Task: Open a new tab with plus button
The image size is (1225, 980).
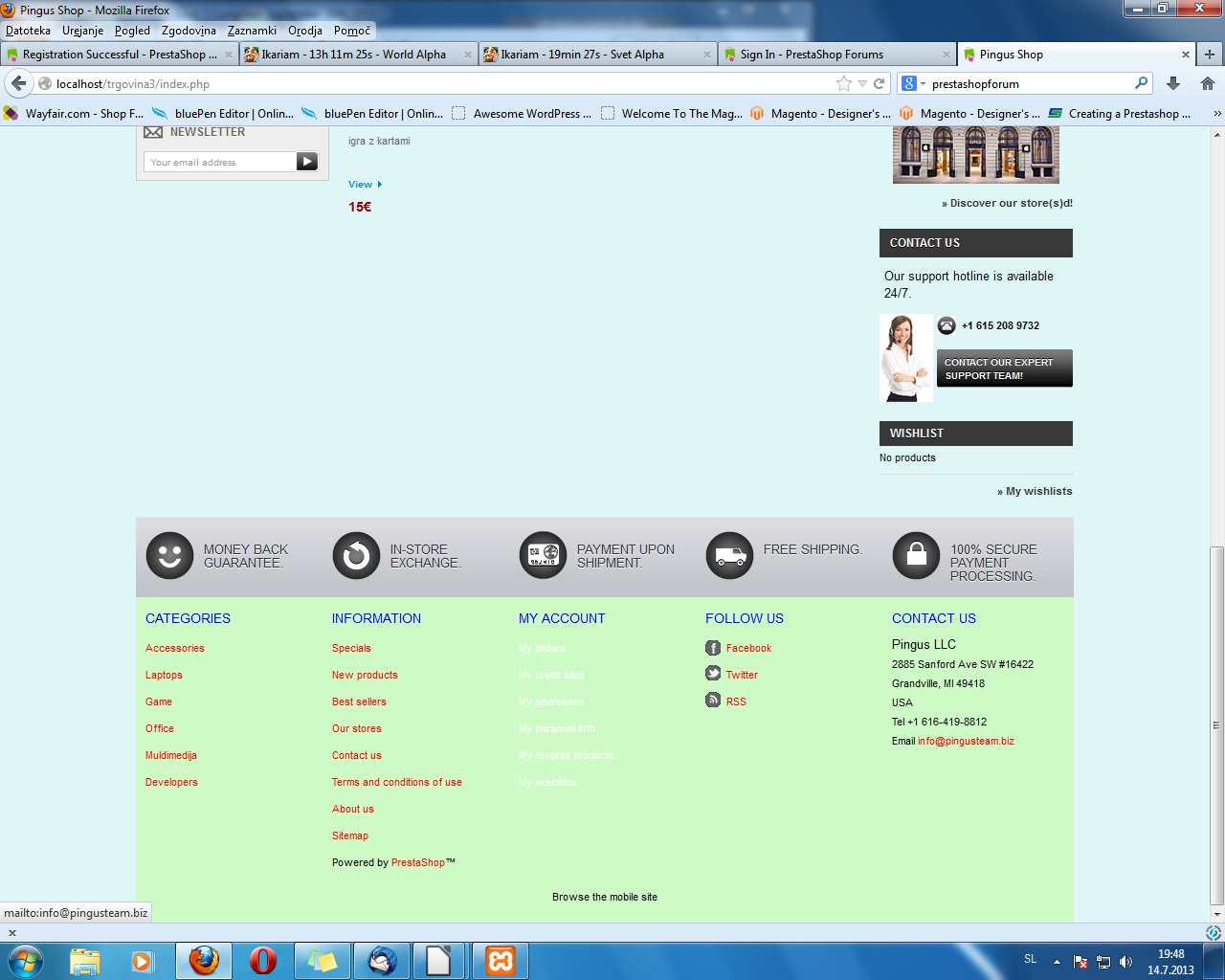Action: click(x=1210, y=55)
